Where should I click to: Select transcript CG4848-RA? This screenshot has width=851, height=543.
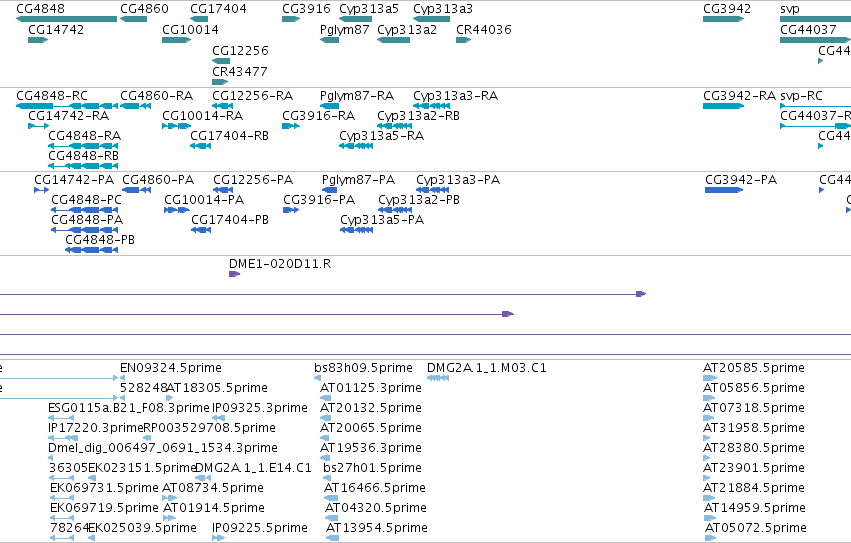pos(83,146)
